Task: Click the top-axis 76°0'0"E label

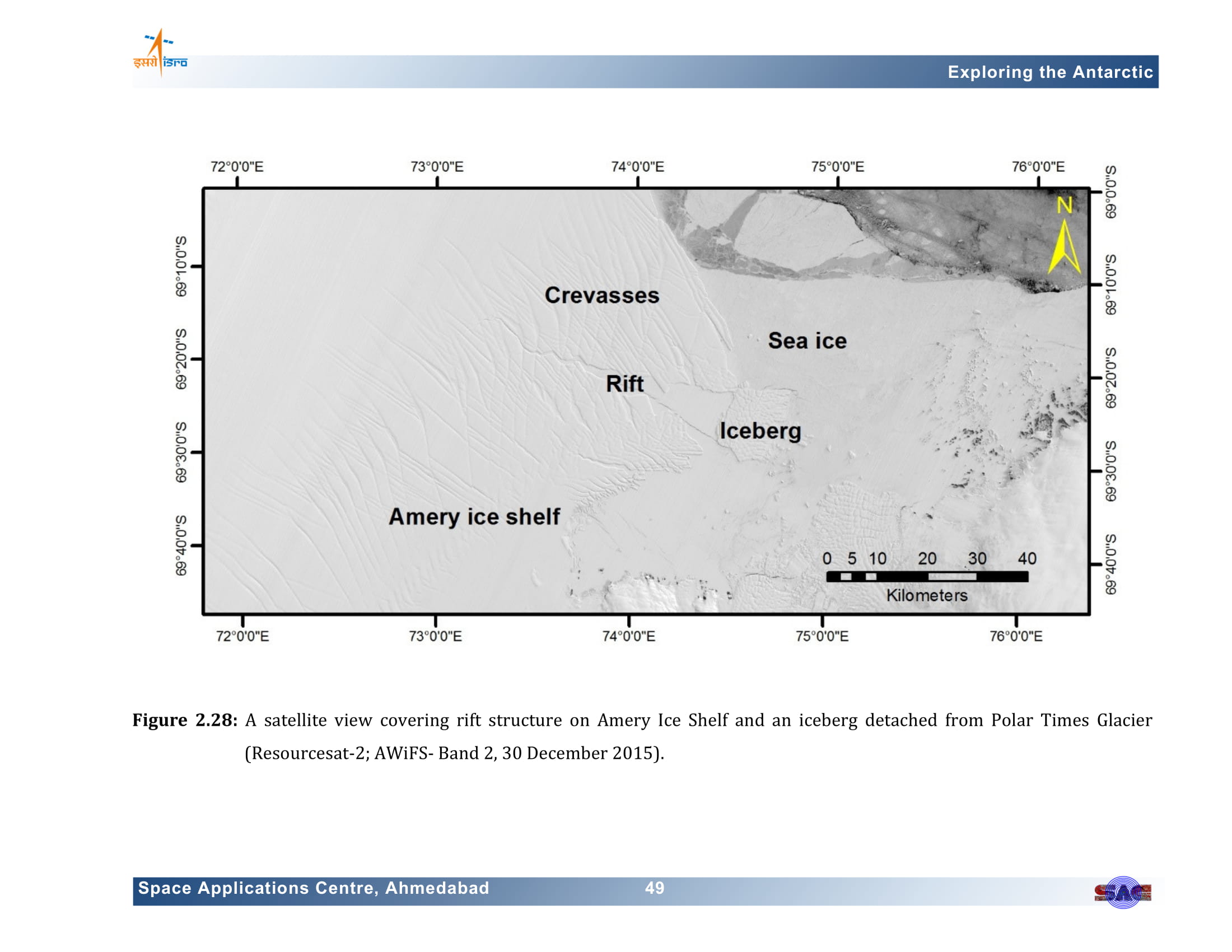Action: (x=1038, y=167)
